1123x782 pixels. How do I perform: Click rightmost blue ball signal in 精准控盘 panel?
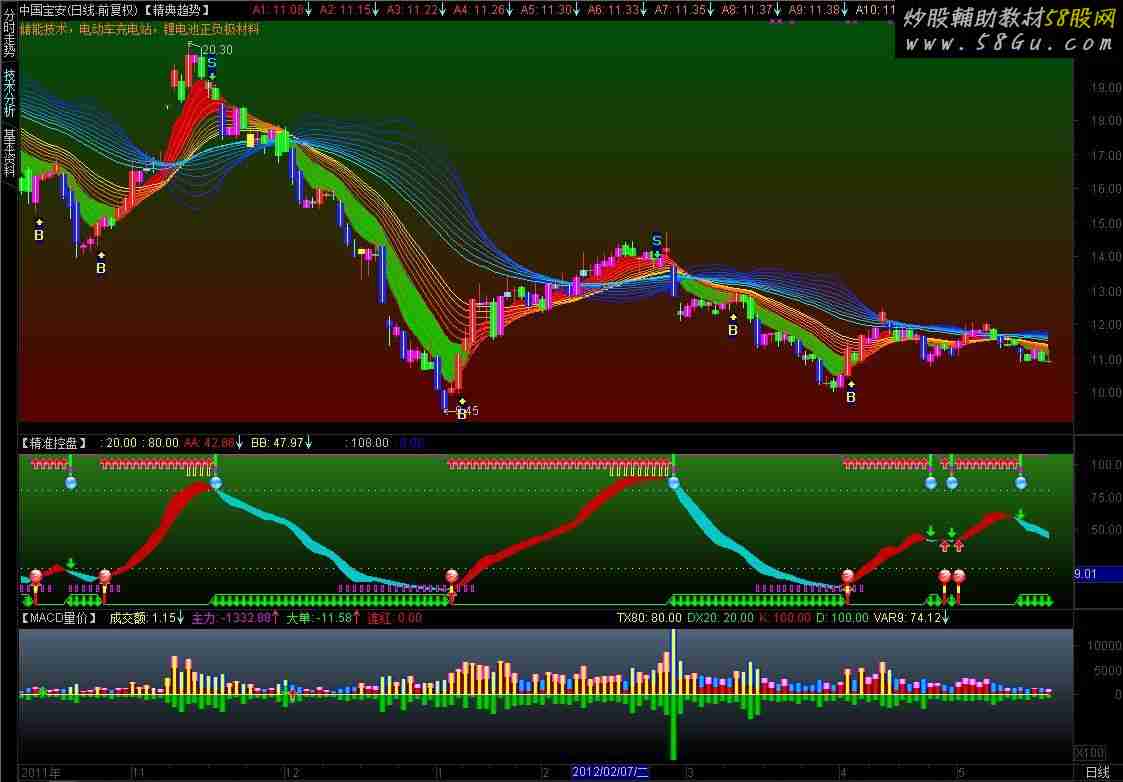[1020, 482]
